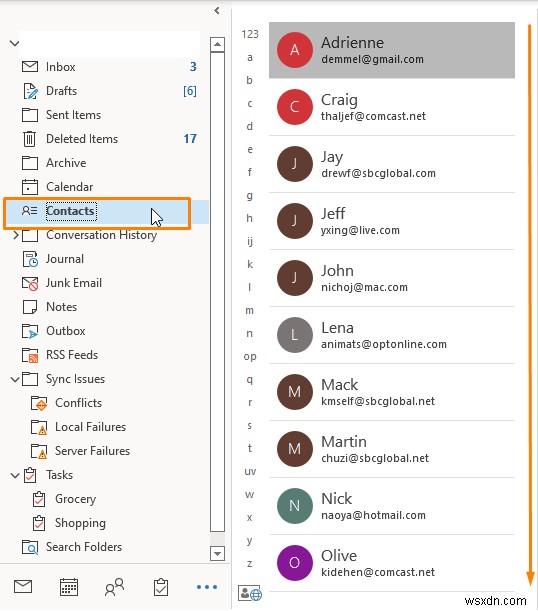538x611 pixels.
Task: Click the Grocery task list icon
Action: click(x=39, y=499)
